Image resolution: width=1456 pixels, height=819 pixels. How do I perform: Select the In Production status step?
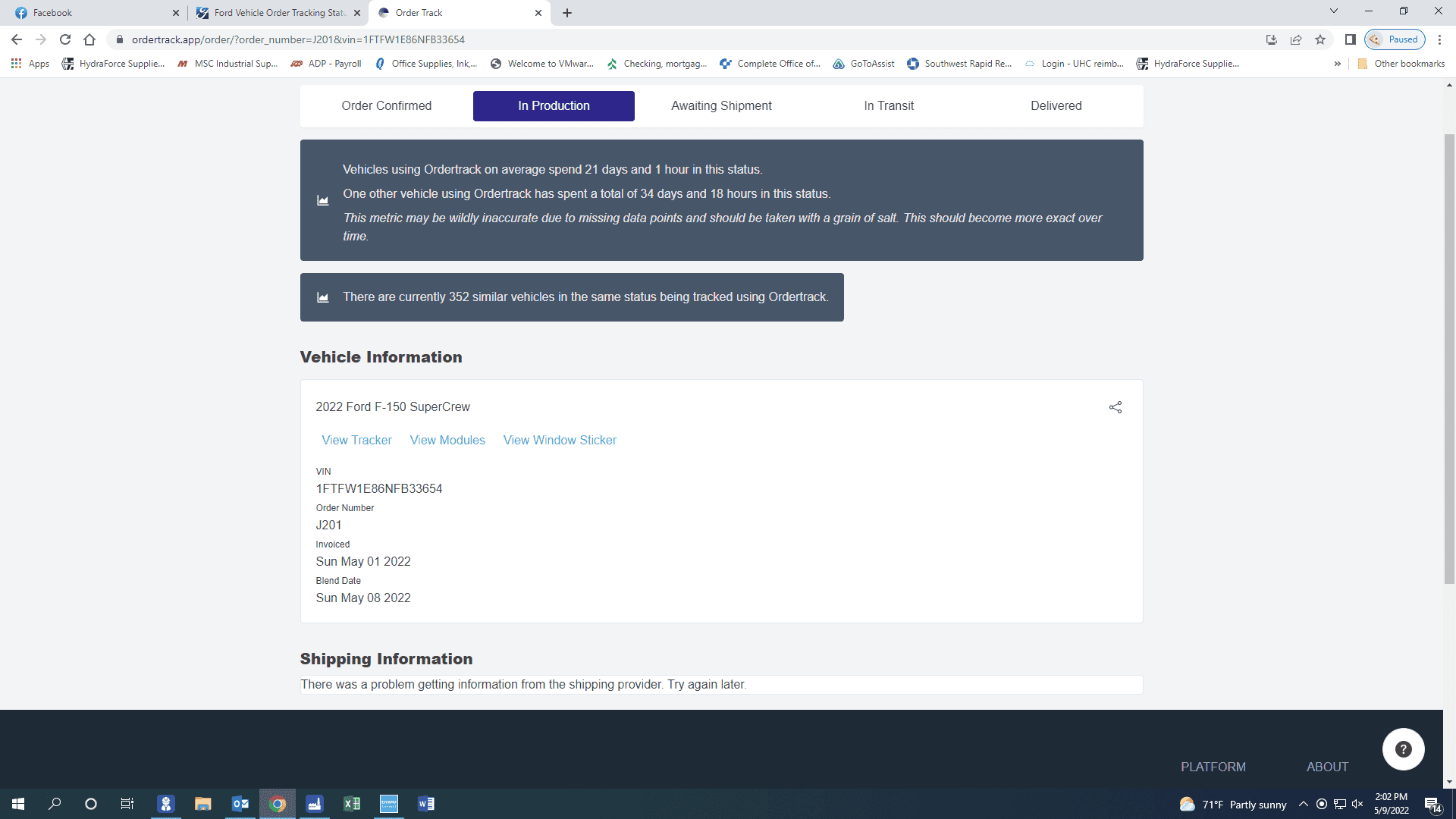point(554,106)
